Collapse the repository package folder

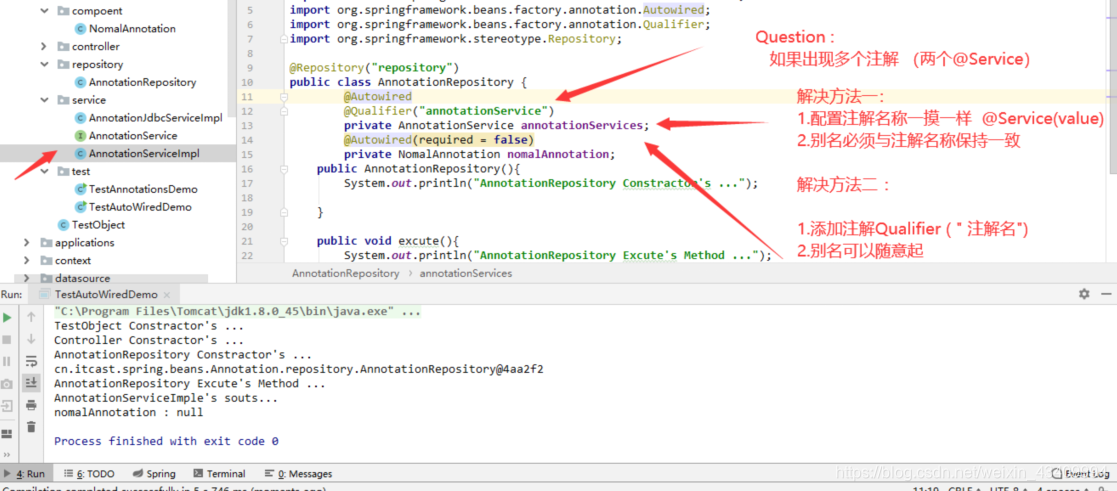click(45, 64)
